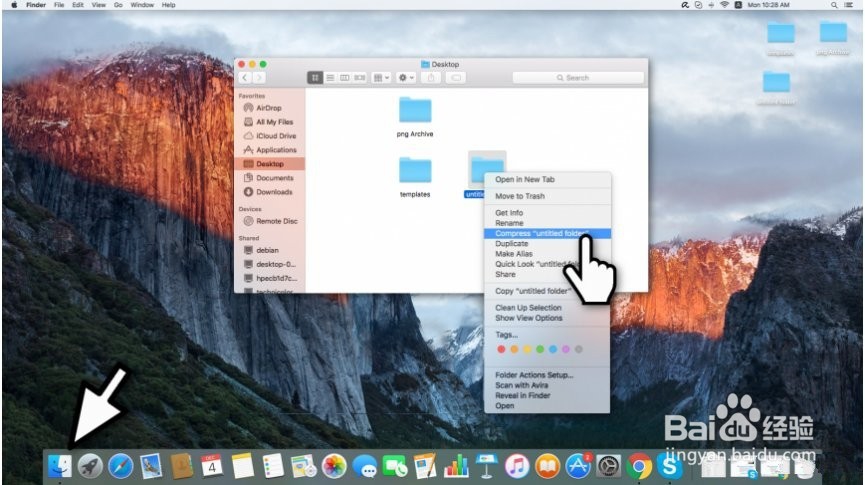Open Finder from the Dock
865x485 pixels.
point(60,467)
